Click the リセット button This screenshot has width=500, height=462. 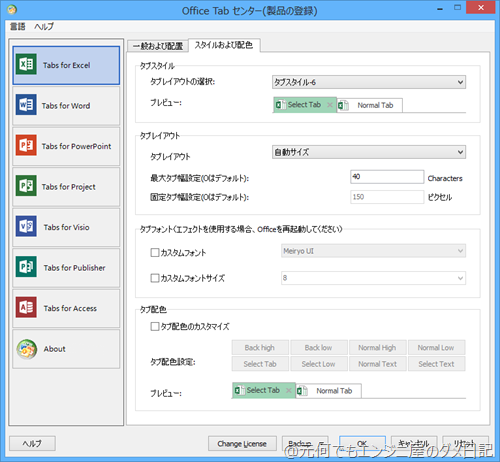coord(466,443)
